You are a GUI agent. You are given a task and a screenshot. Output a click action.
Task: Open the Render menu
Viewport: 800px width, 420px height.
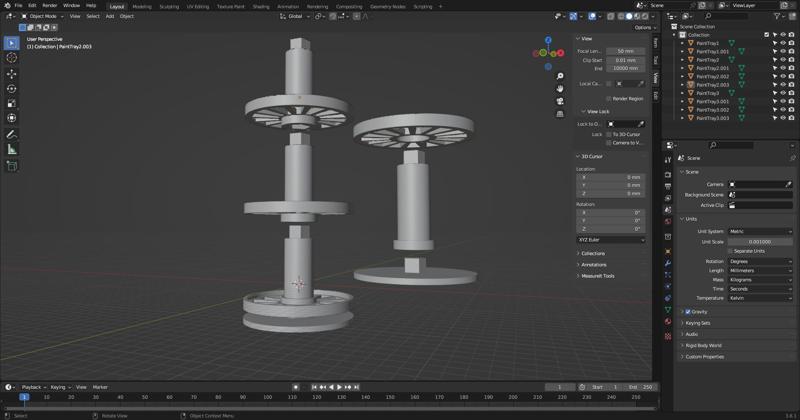pyautogui.click(x=50, y=5)
